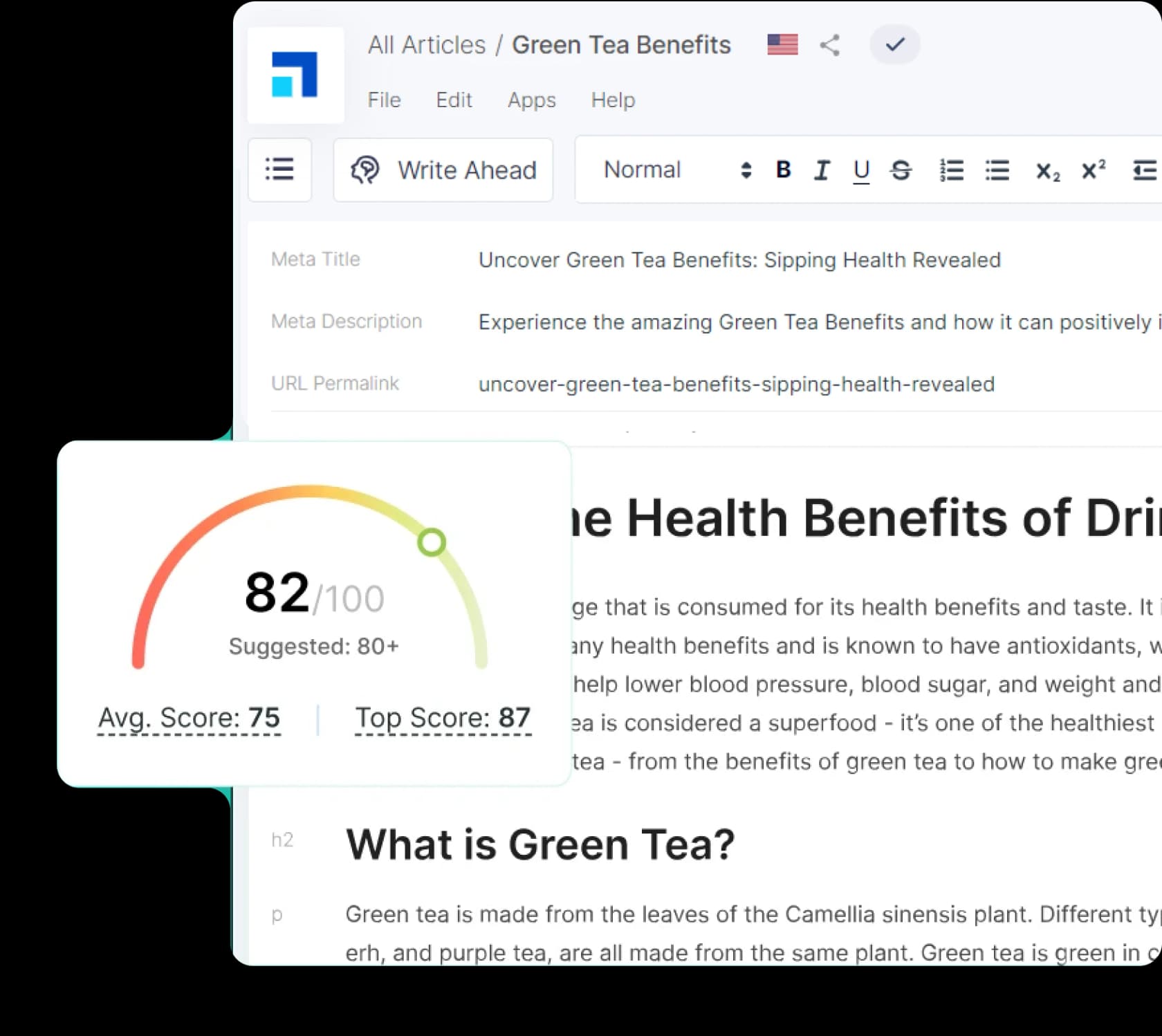Click the Write Ahead button
The height and width of the screenshot is (1036, 1162).
[x=443, y=170]
